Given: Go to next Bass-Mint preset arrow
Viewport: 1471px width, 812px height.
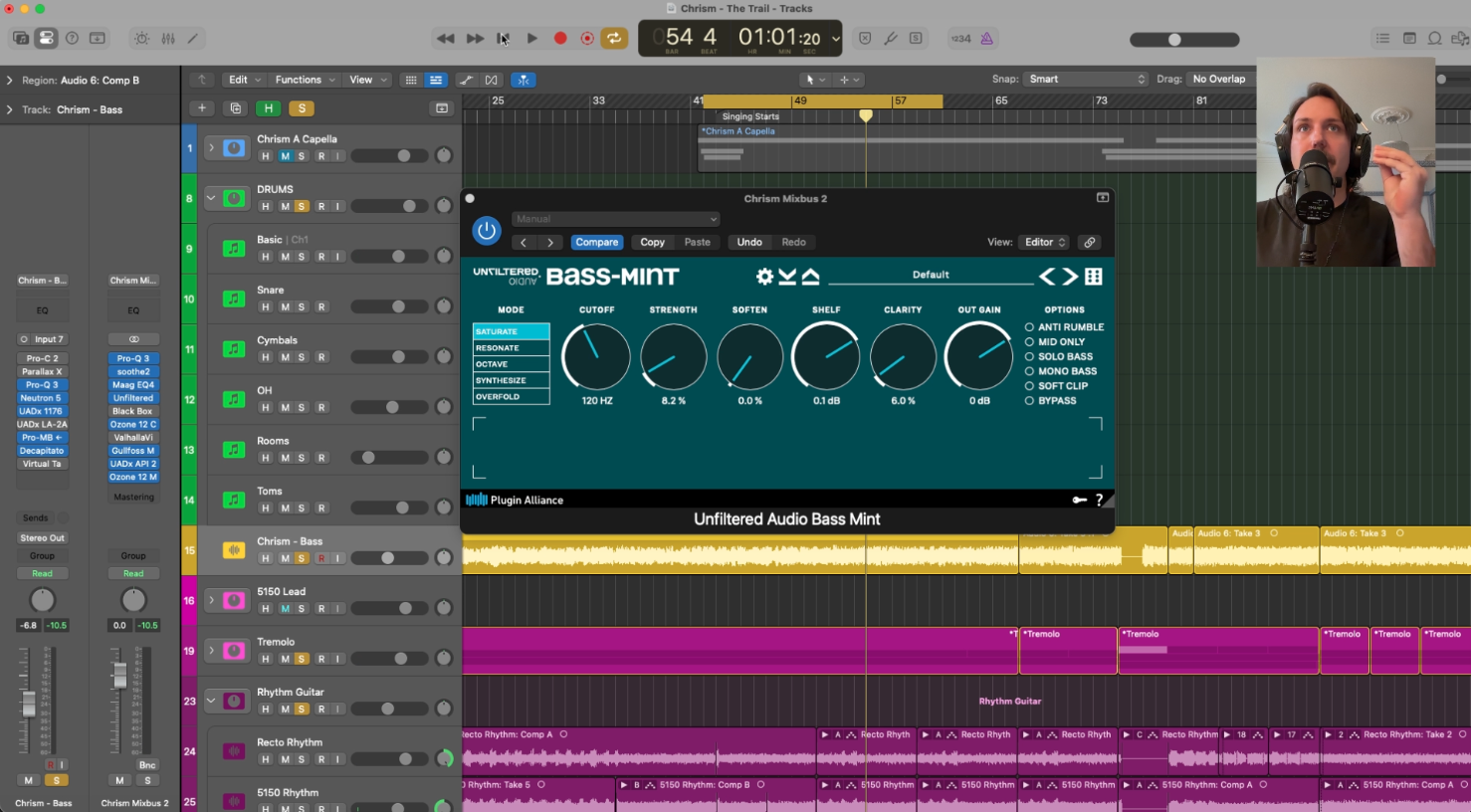Looking at the screenshot, I should point(1070,277).
